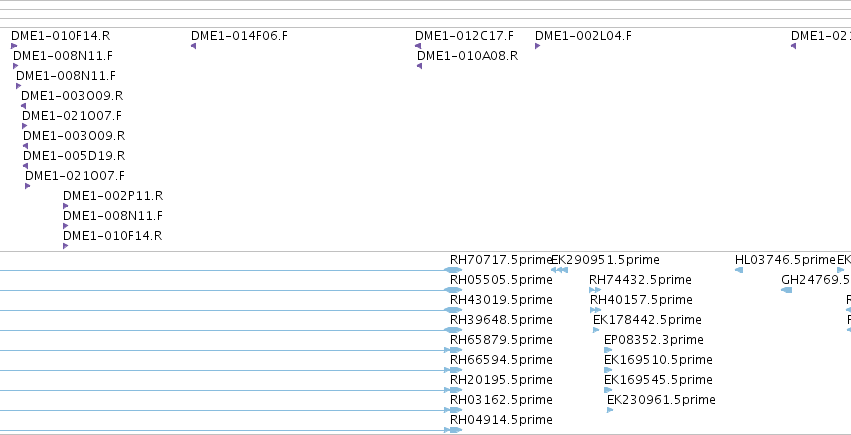The image size is (851, 435).
Task: Click the DME1-005D19.R label
Action: tap(74, 156)
